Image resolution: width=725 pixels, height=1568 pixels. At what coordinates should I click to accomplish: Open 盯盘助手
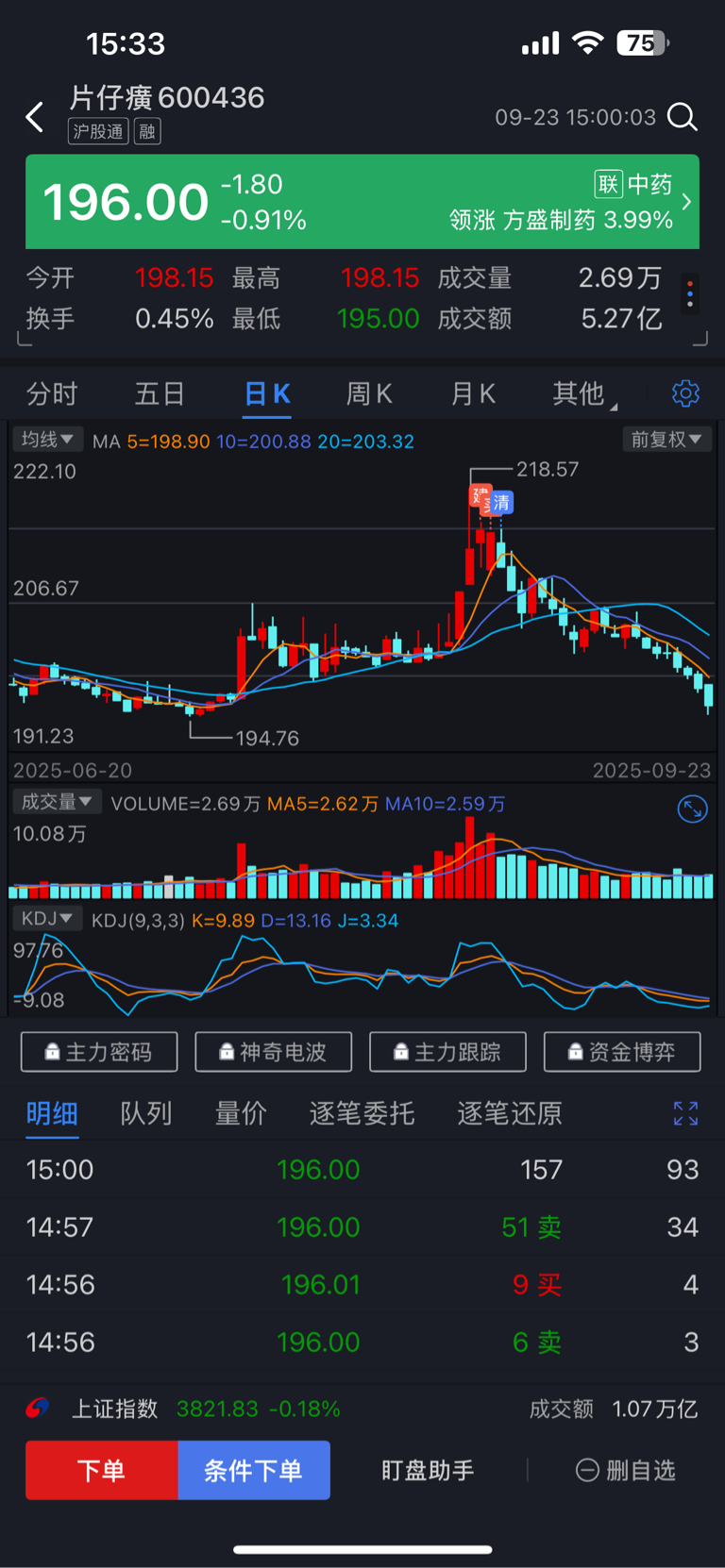(x=428, y=1470)
